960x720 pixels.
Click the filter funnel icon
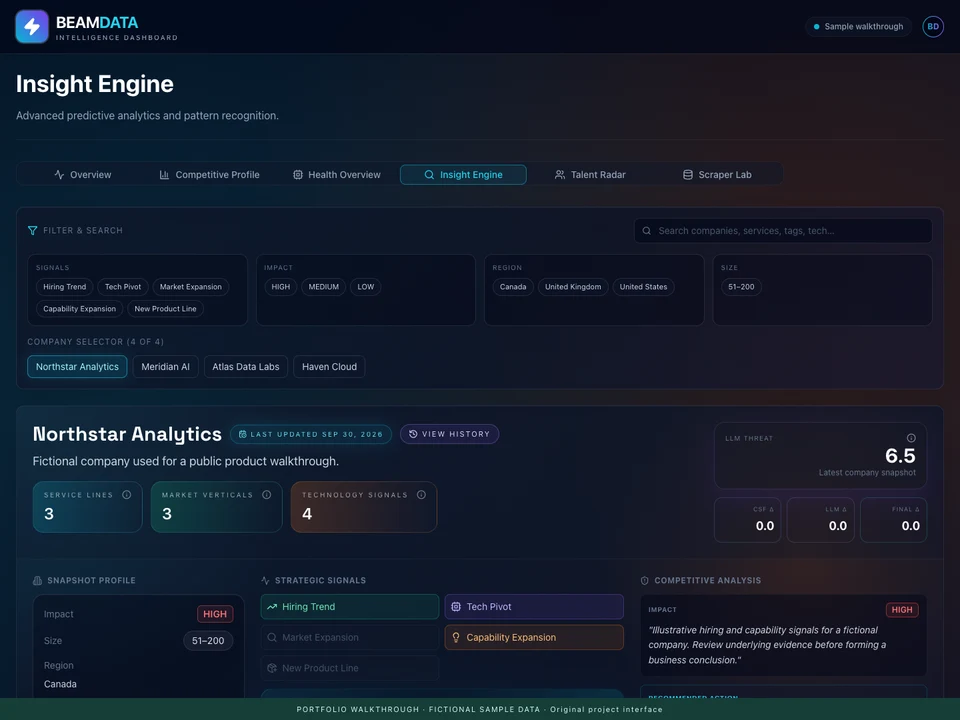pyautogui.click(x=32, y=230)
